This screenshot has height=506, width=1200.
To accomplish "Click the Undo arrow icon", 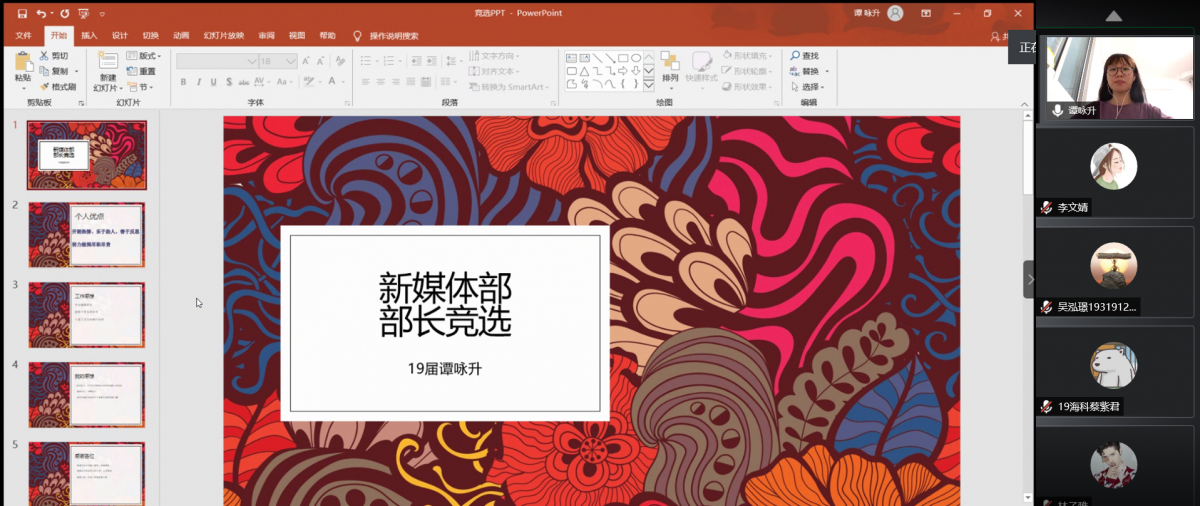I will click(x=42, y=14).
